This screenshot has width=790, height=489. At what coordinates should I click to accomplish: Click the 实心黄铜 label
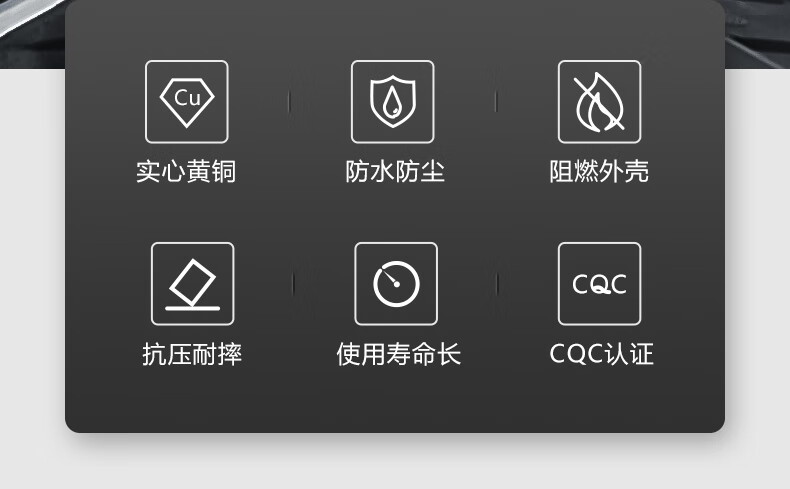(186, 171)
